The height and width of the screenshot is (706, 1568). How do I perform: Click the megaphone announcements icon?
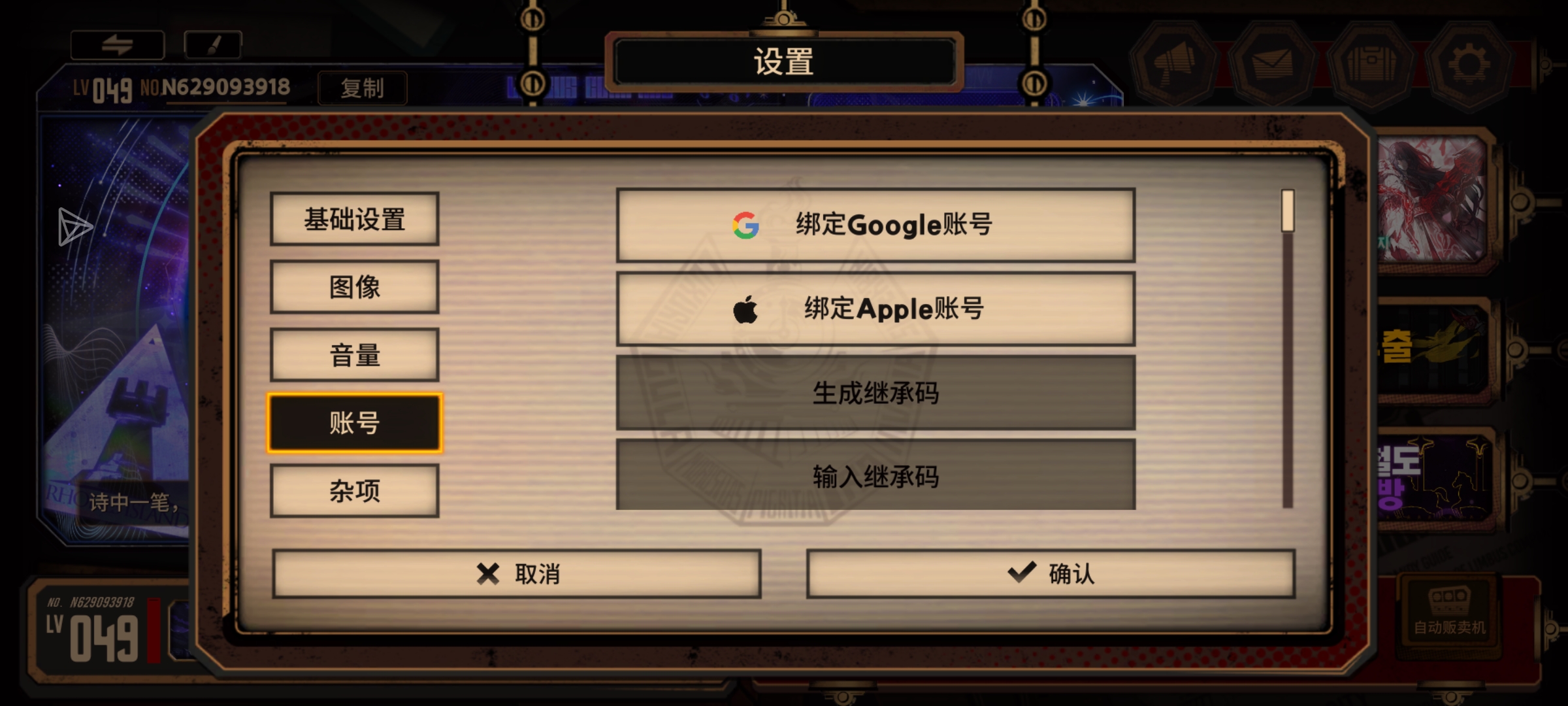tap(1174, 64)
